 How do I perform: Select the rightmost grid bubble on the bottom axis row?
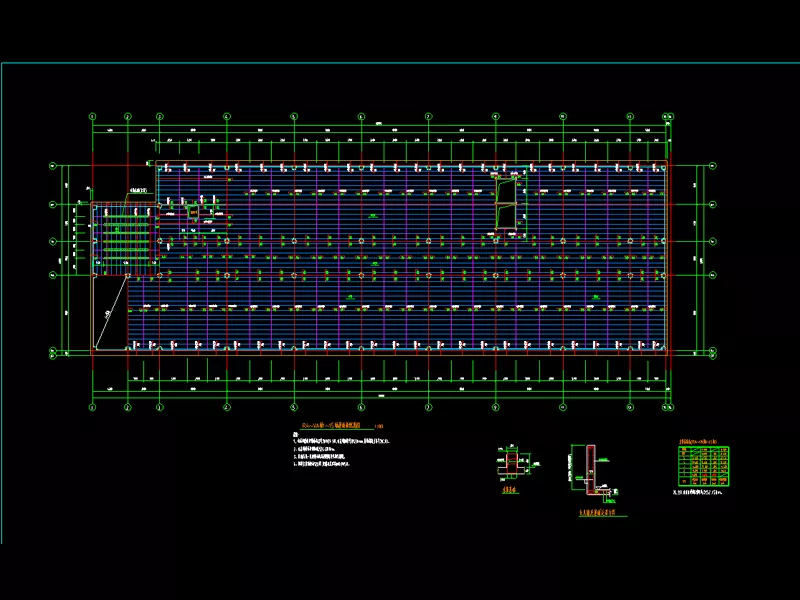[668, 408]
